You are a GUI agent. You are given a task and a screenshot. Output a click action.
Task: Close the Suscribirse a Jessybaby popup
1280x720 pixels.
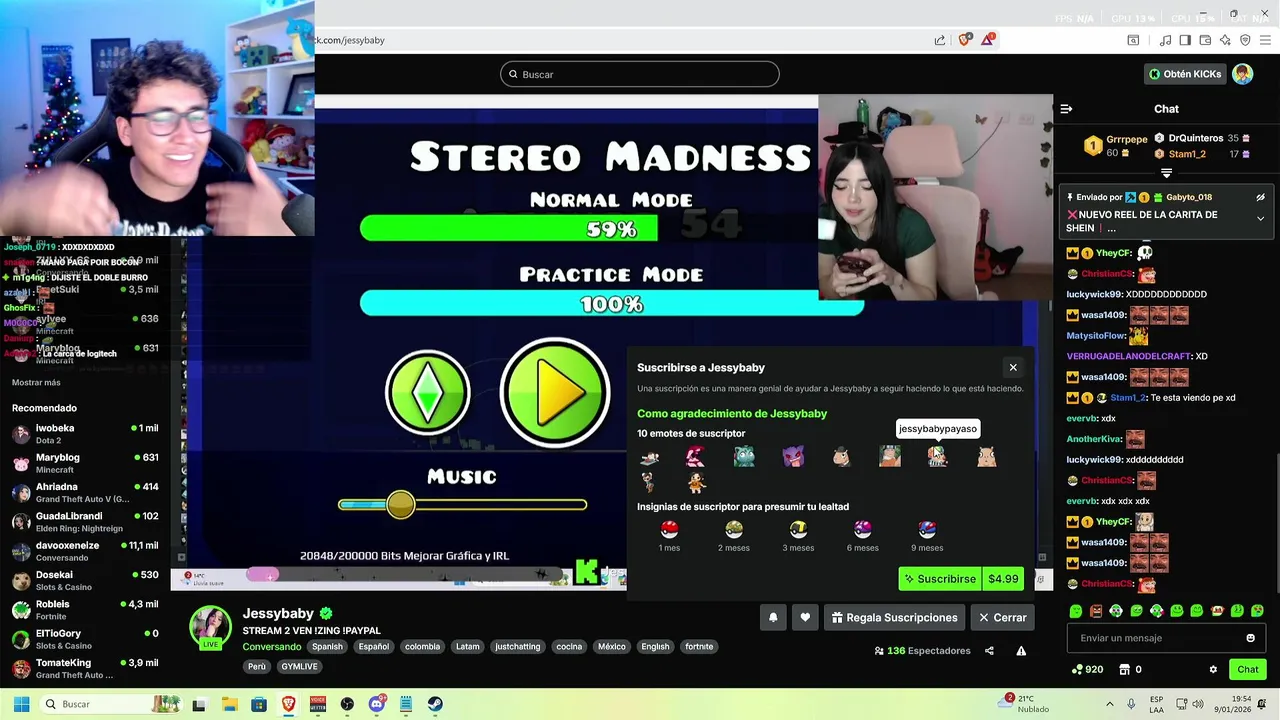pyautogui.click(x=1013, y=367)
